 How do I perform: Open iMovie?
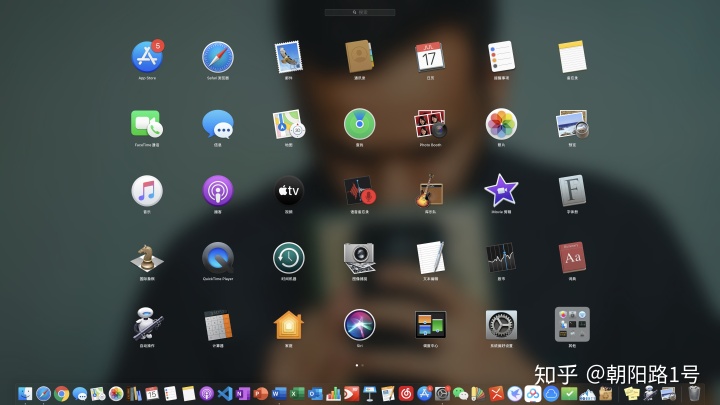(501, 191)
